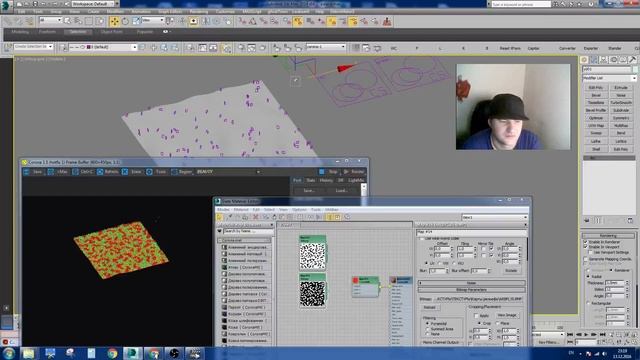Click the Reload button in Bitmap Parameters

click(429, 307)
